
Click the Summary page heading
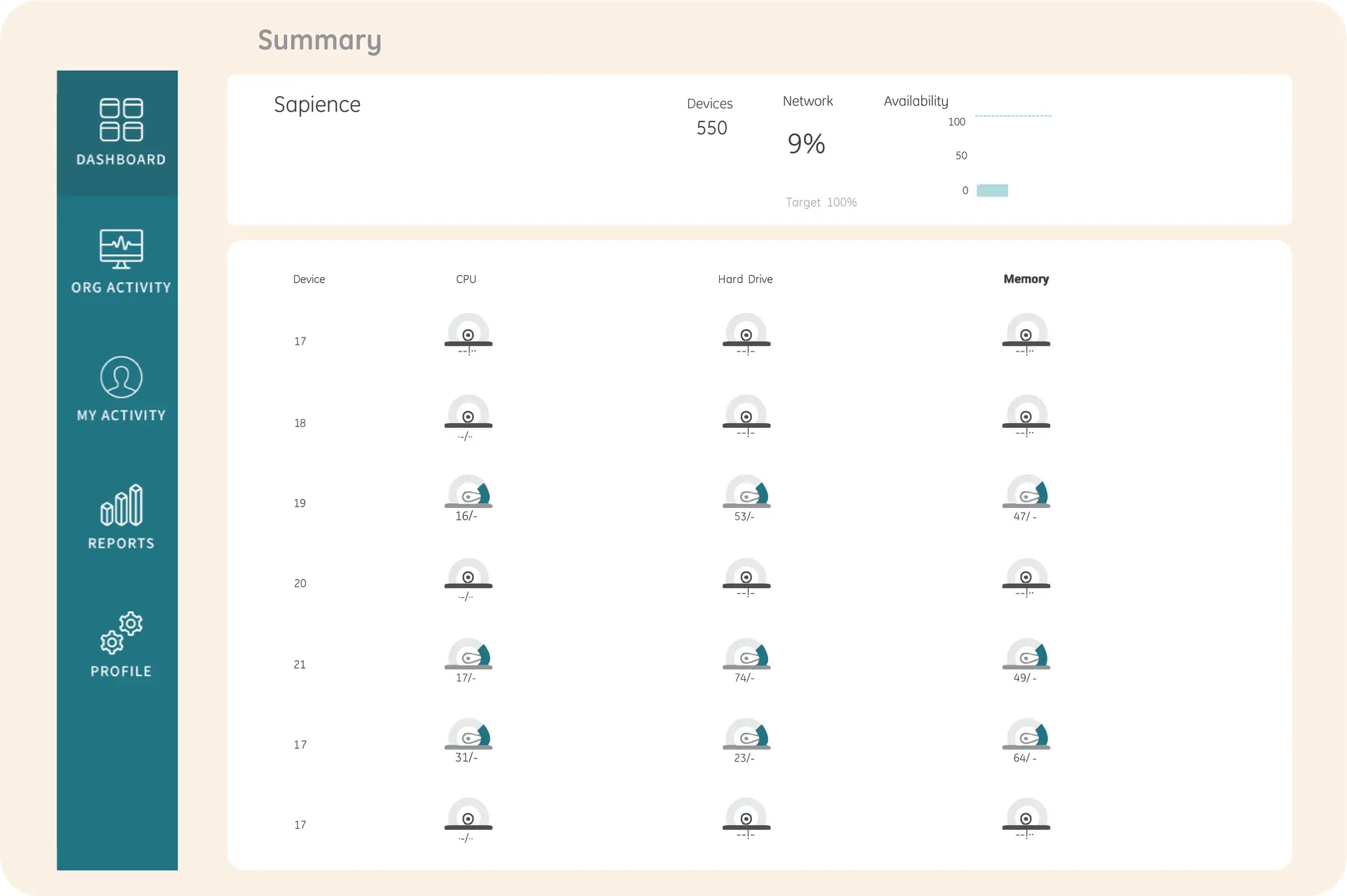coord(319,40)
